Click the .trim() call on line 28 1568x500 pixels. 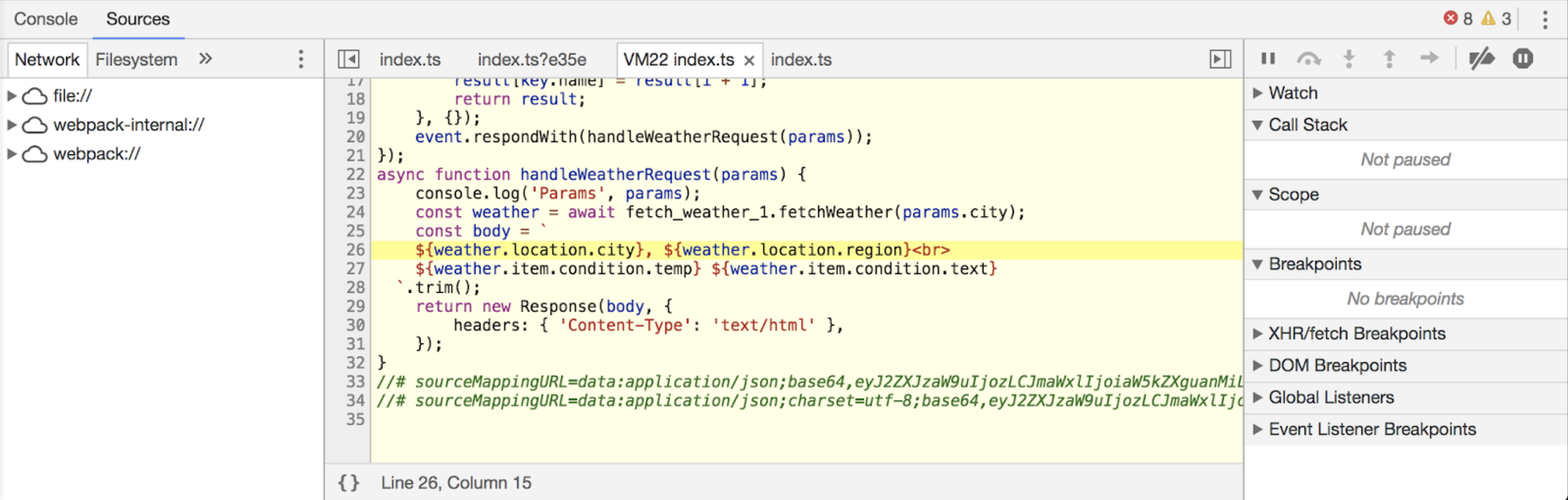tap(443, 288)
